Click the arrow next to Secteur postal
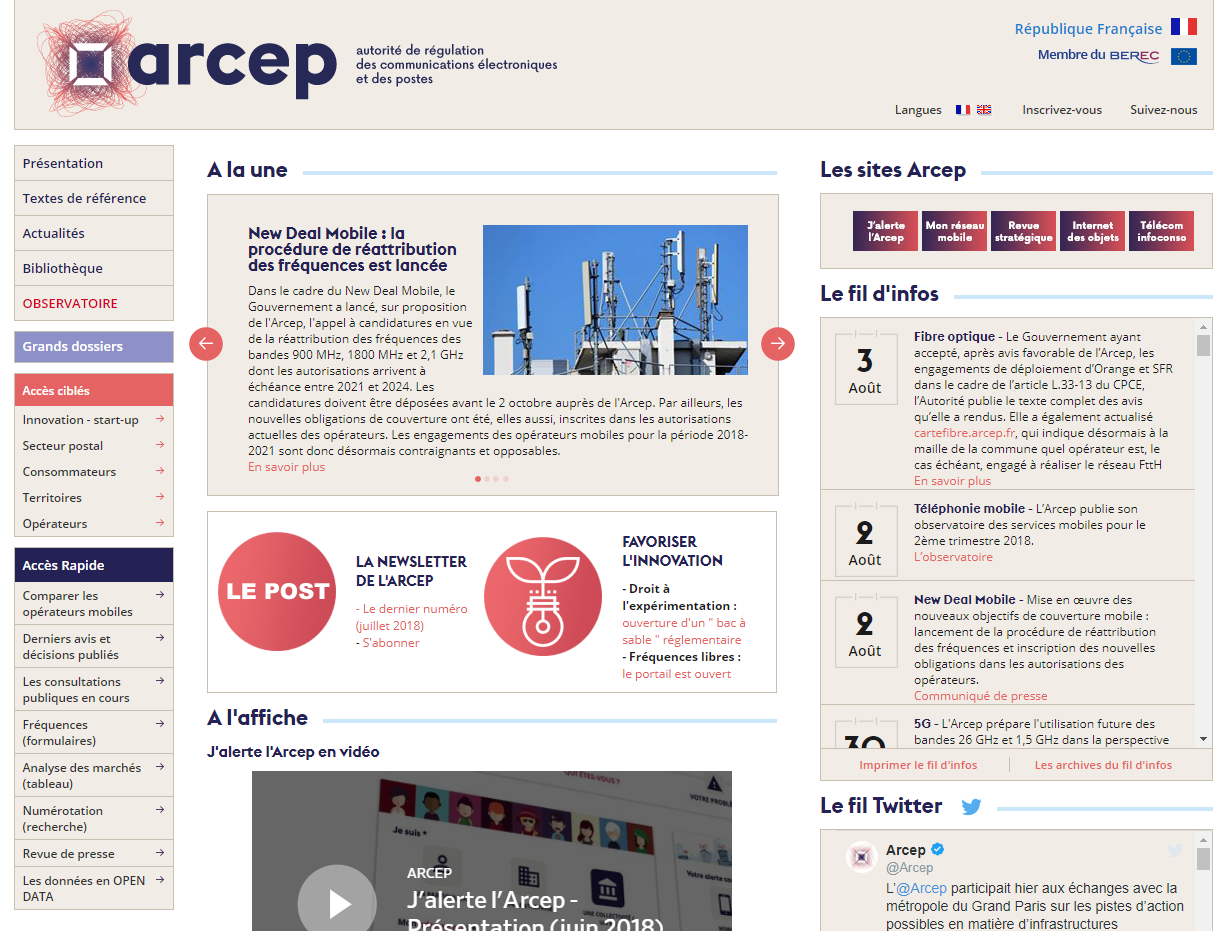Image resolution: width=1219 pixels, height=931 pixels. pos(160,445)
